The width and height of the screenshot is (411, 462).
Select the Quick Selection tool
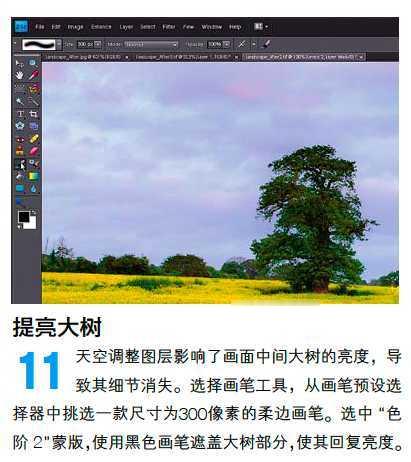[33, 101]
